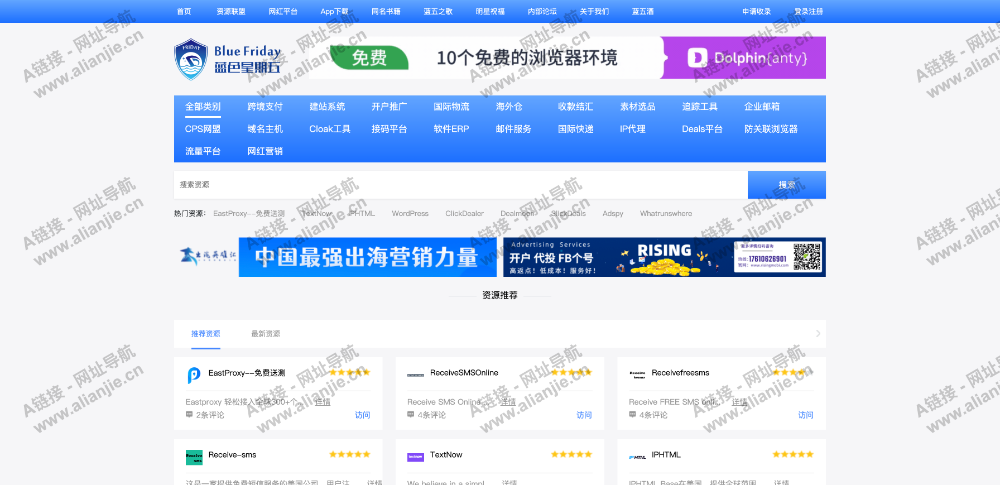Image resolution: width=1000 pixels, height=485 pixels.
Task: Switch to the 推荐资源 tab
Action: pos(205,334)
